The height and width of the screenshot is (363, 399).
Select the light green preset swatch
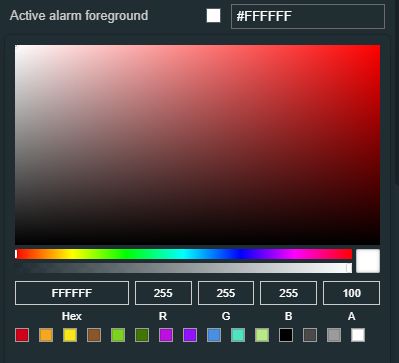click(x=118, y=335)
